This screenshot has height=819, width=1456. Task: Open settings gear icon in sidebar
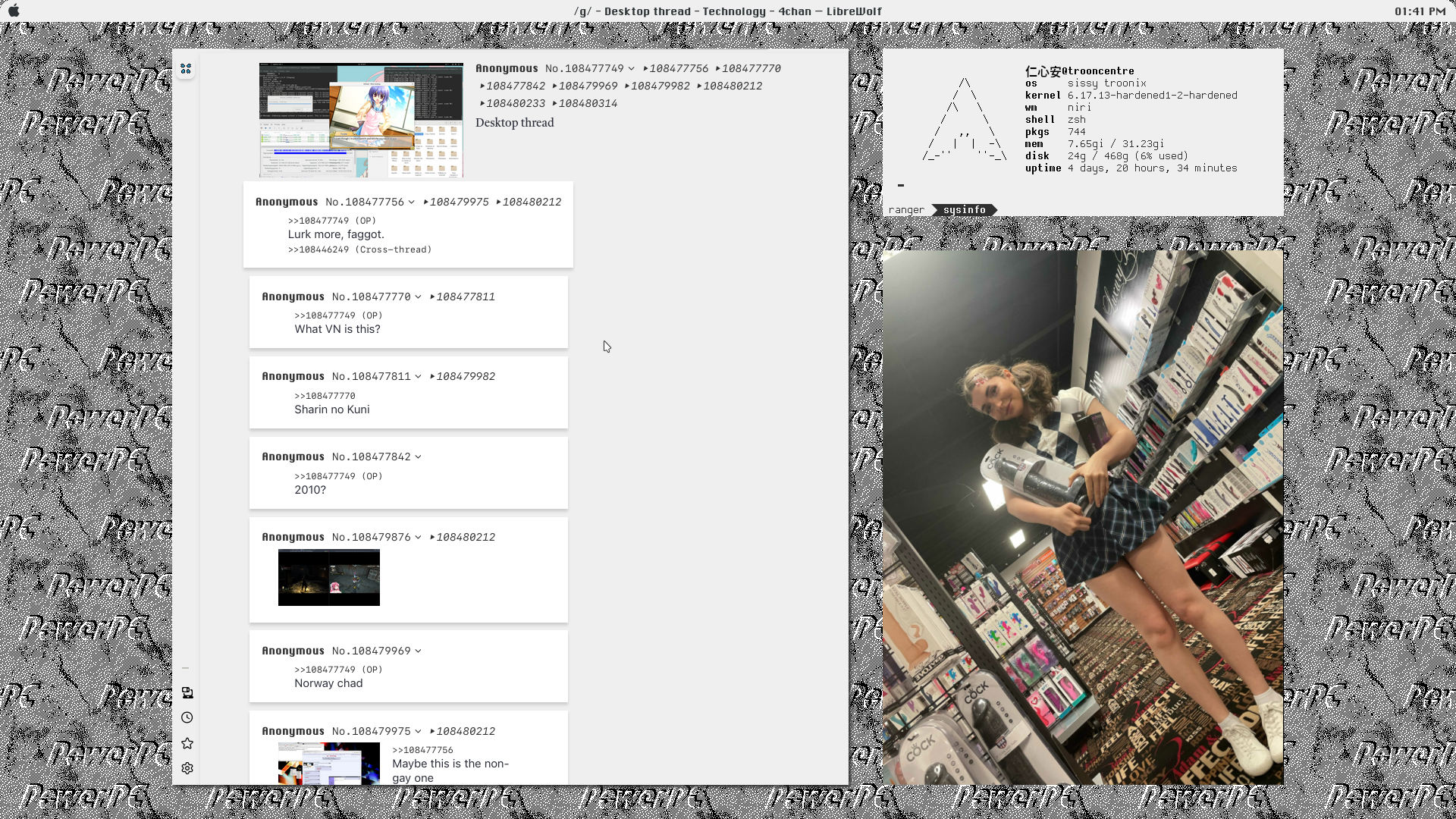click(x=187, y=768)
